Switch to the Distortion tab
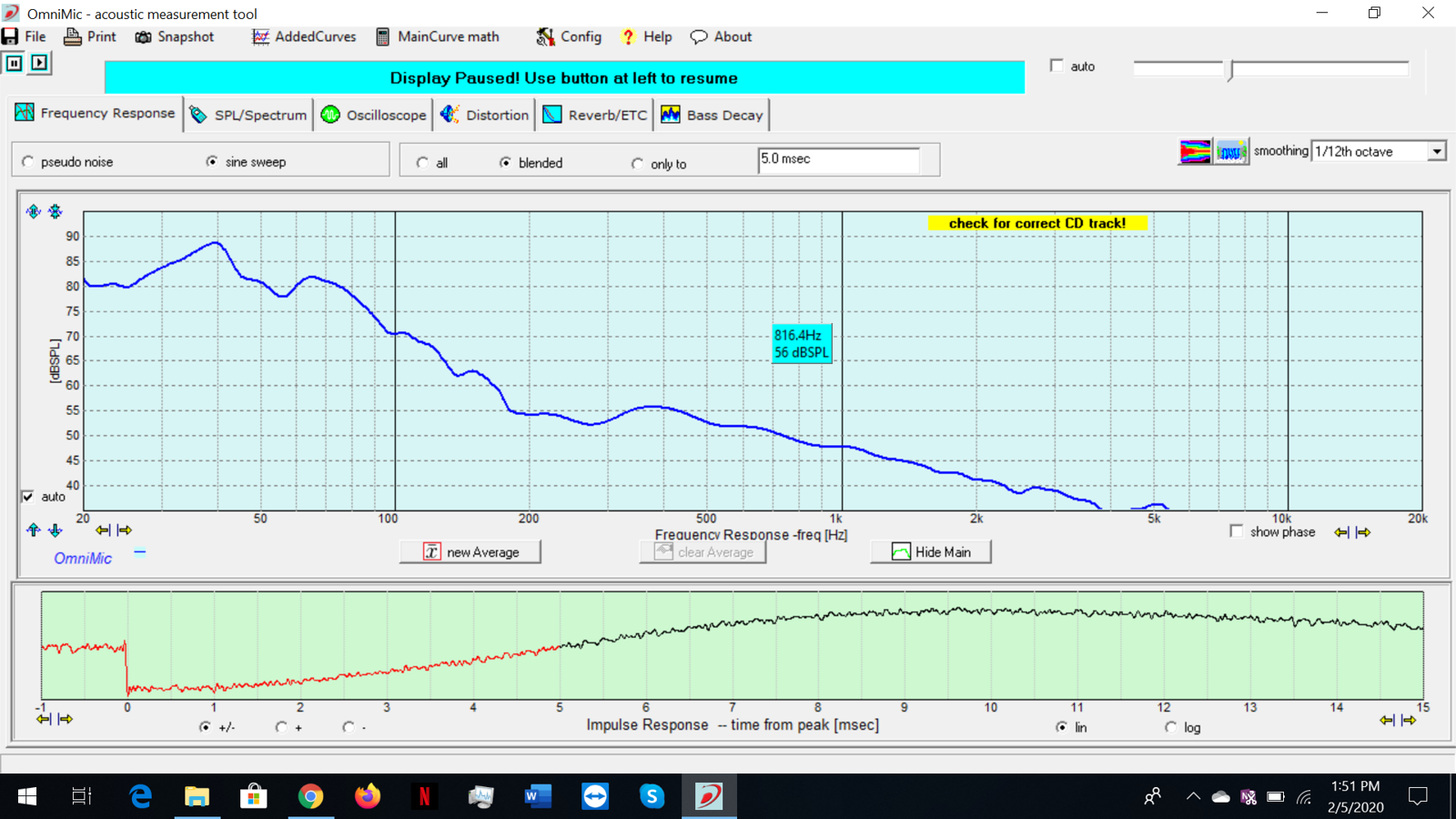1456x819 pixels. point(484,115)
